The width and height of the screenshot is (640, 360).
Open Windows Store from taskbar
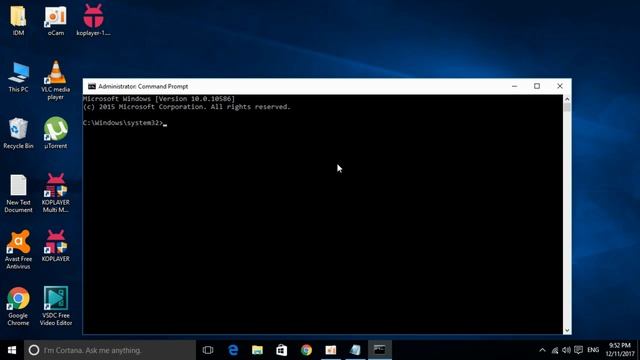click(282, 350)
